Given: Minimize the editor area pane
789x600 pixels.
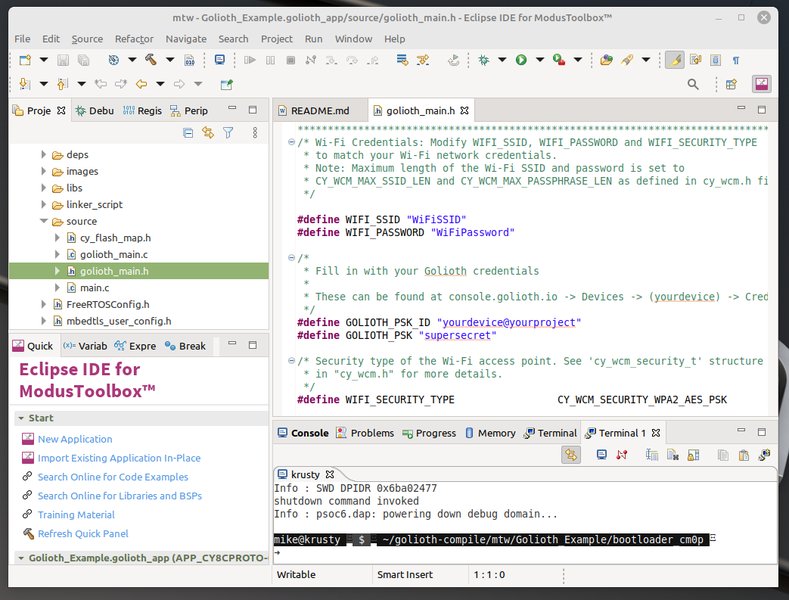Looking at the screenshot, I should [741, 108].
